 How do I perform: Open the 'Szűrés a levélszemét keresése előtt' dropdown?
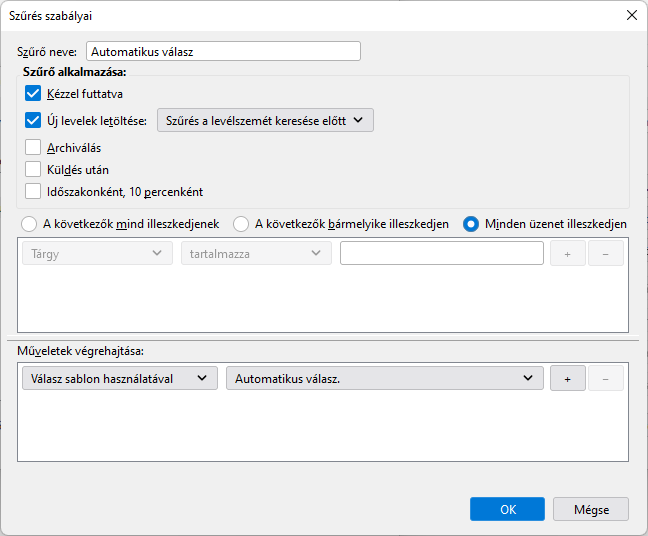(265, 121)
